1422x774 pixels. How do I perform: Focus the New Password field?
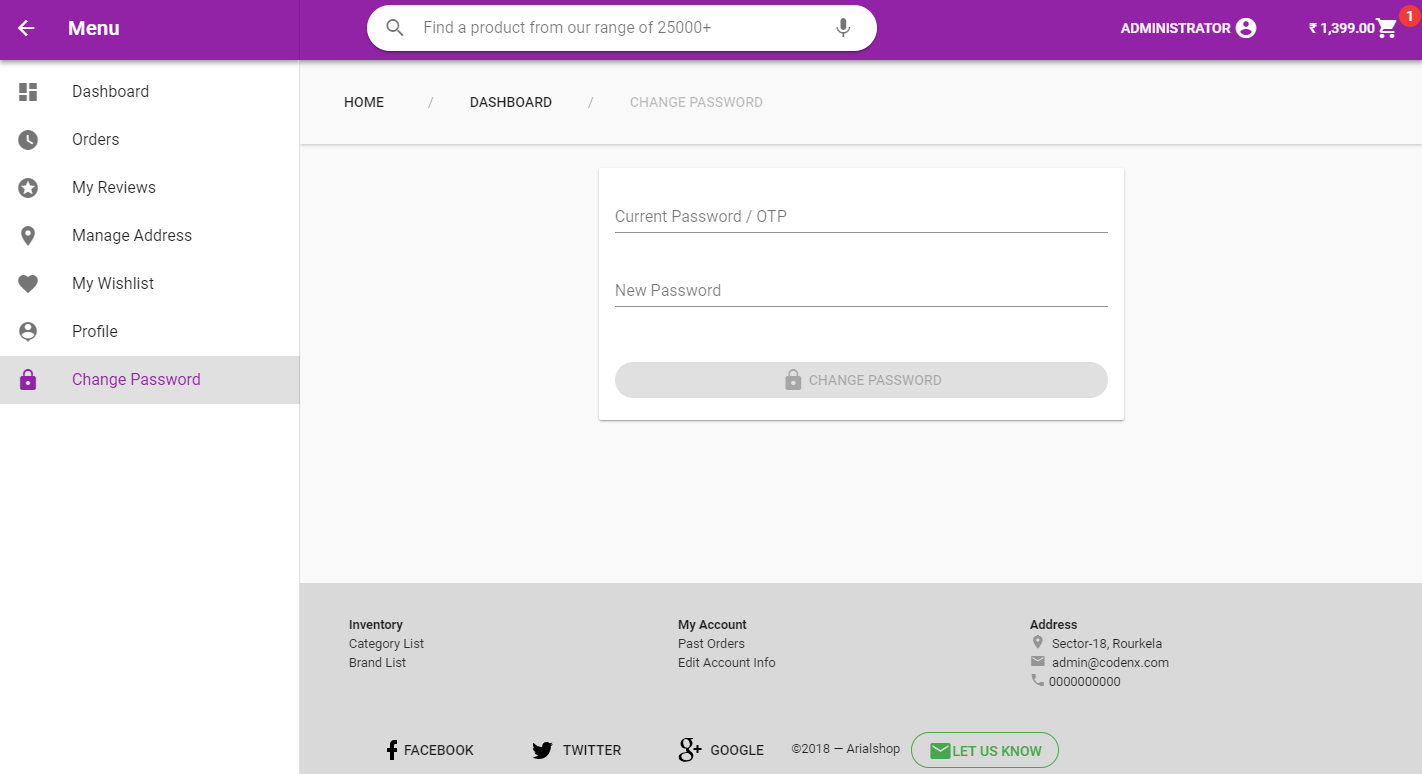click(x=861, y=291)
